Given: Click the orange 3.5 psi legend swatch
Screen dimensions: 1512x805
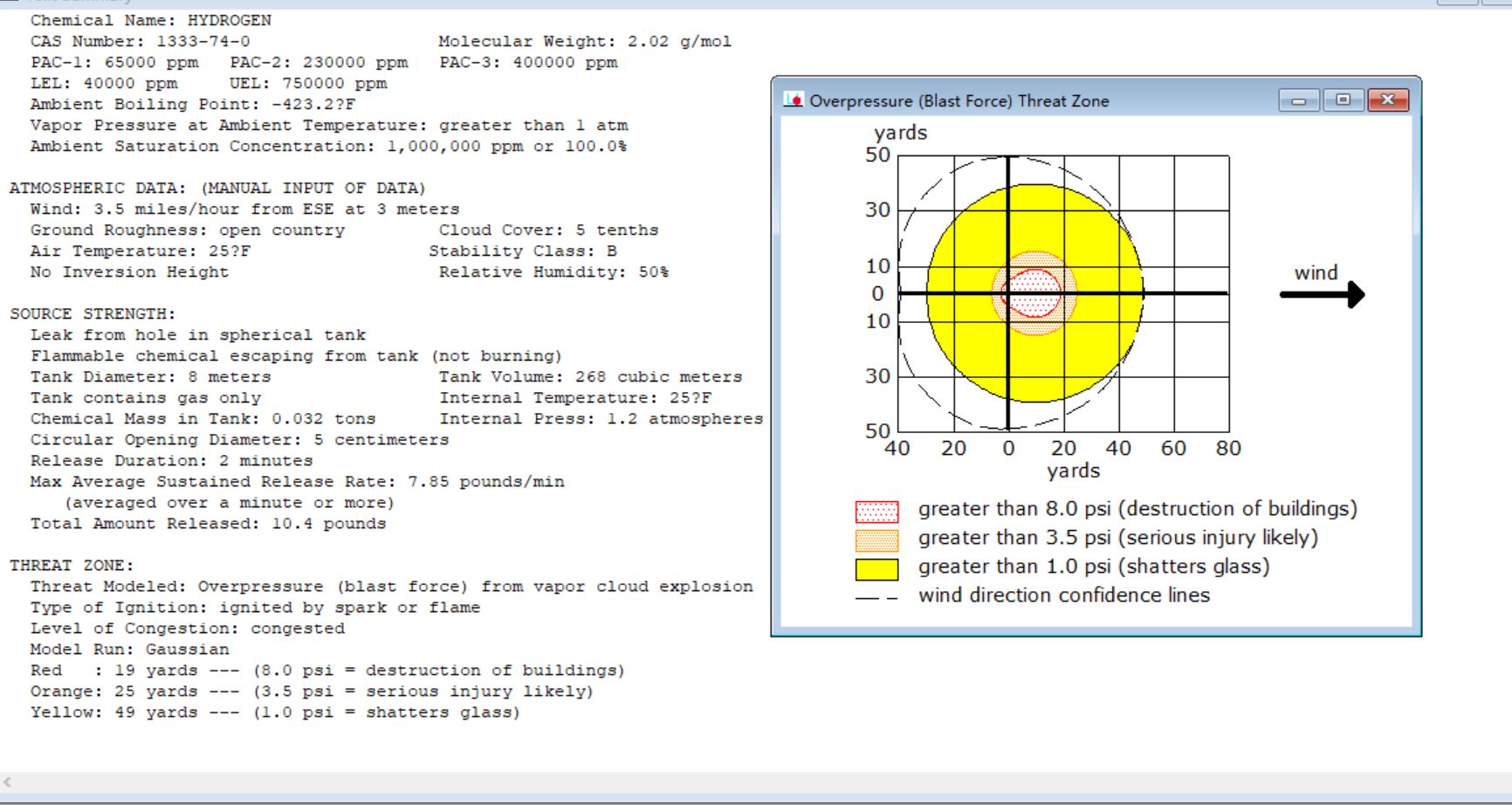Looking at the screenshot, I should click(876, 540).
